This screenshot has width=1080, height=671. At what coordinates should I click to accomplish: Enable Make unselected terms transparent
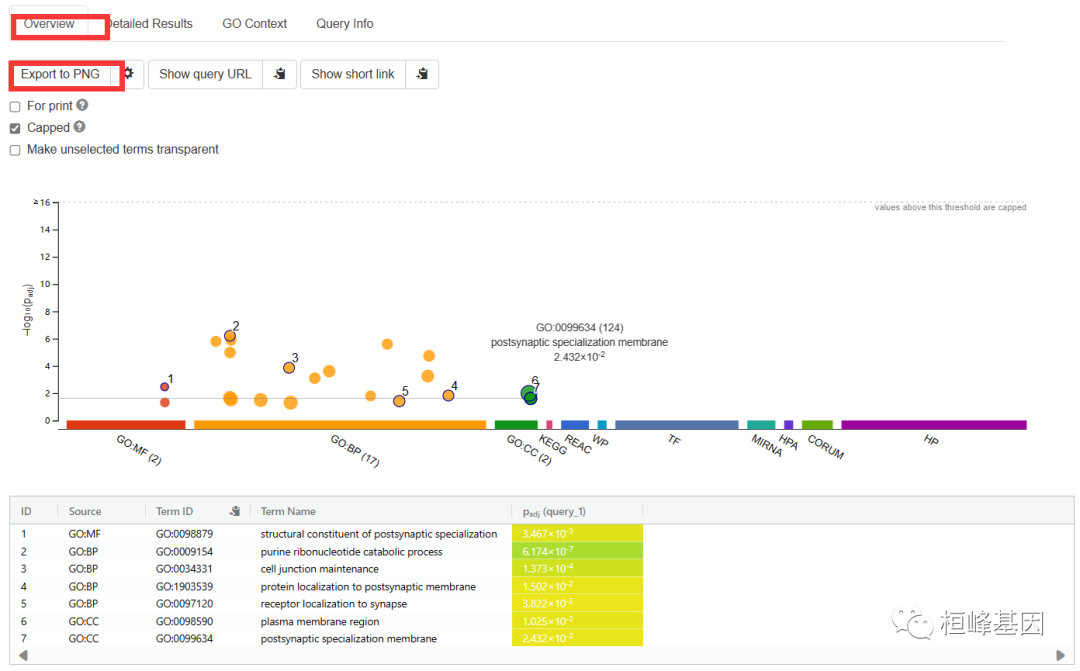click(15, 150)
